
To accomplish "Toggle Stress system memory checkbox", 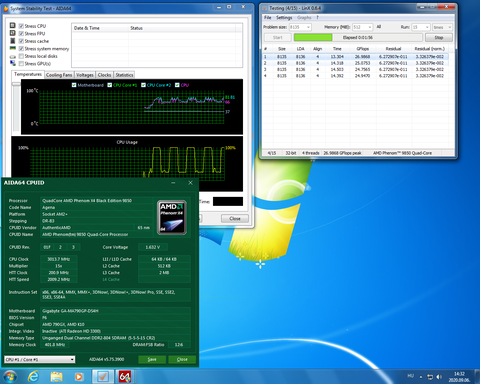I will click(21, 49).
